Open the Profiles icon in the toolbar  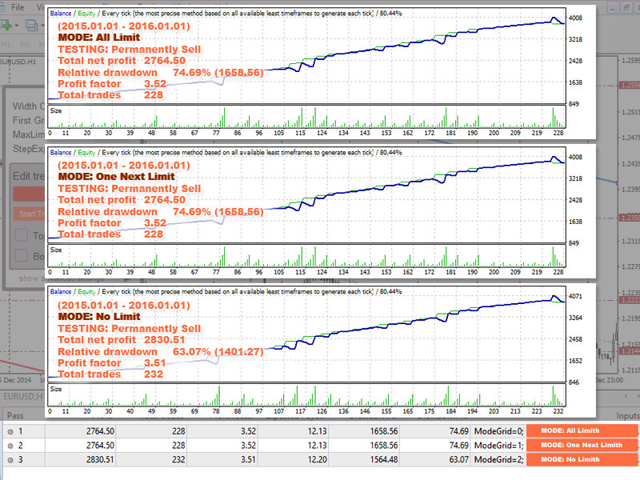click(x=31, y=25)
